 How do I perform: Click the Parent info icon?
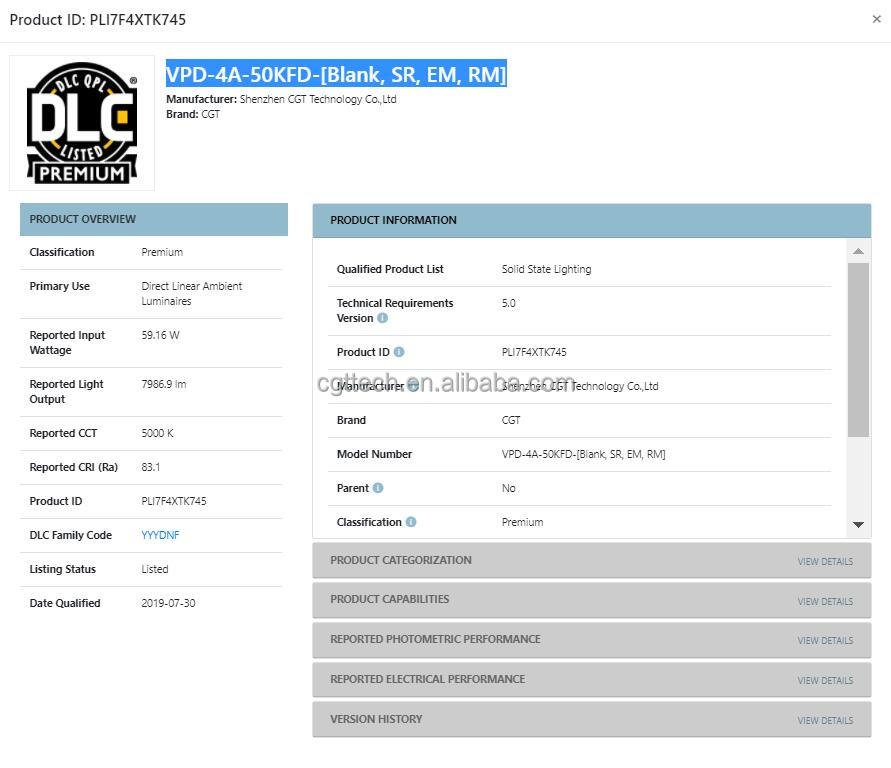coord(378,488)
